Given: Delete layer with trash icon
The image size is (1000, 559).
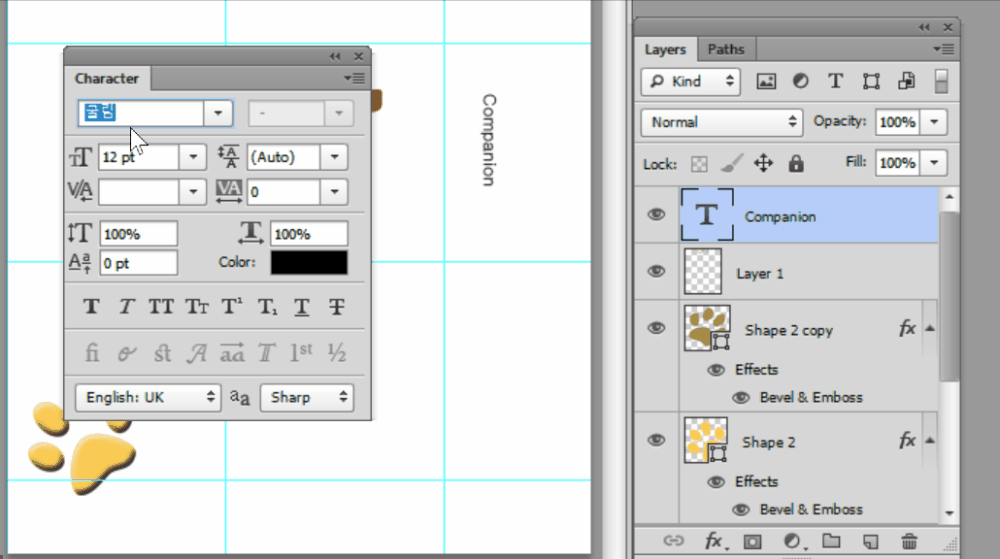Looking at the screenshot, I should [x=909, y=542].
